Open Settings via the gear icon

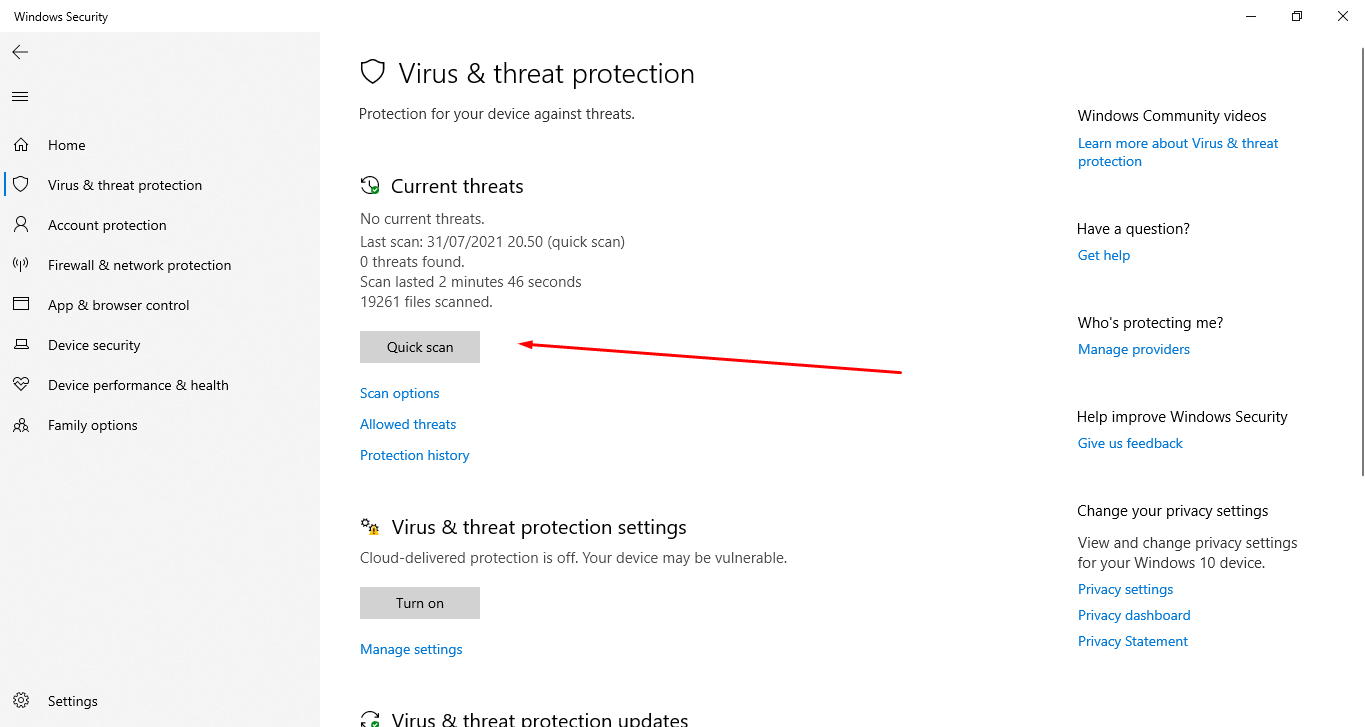(x=21, y=701)
